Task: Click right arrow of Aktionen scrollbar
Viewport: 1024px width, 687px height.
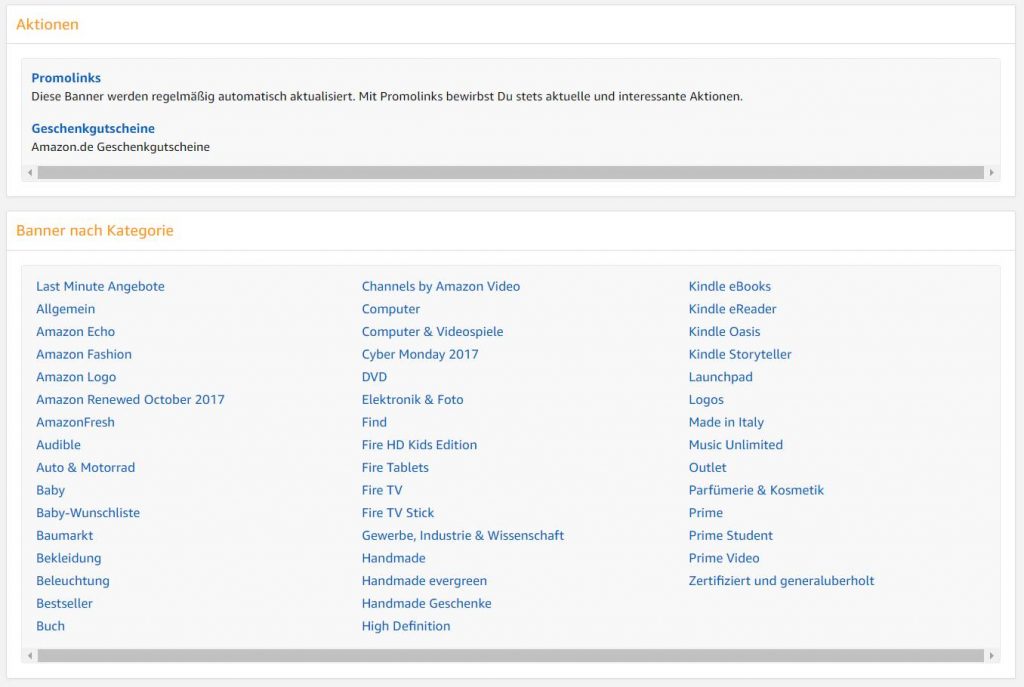Action: point(991,172)
